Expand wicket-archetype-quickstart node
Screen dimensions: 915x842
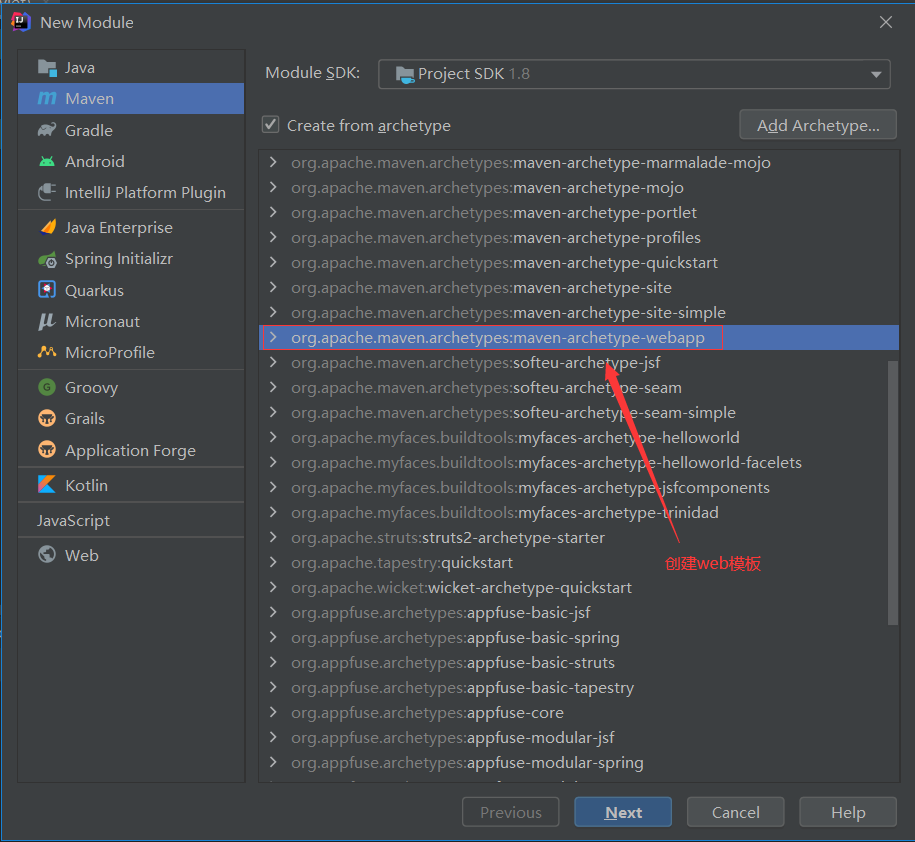(x=273, y=588)
